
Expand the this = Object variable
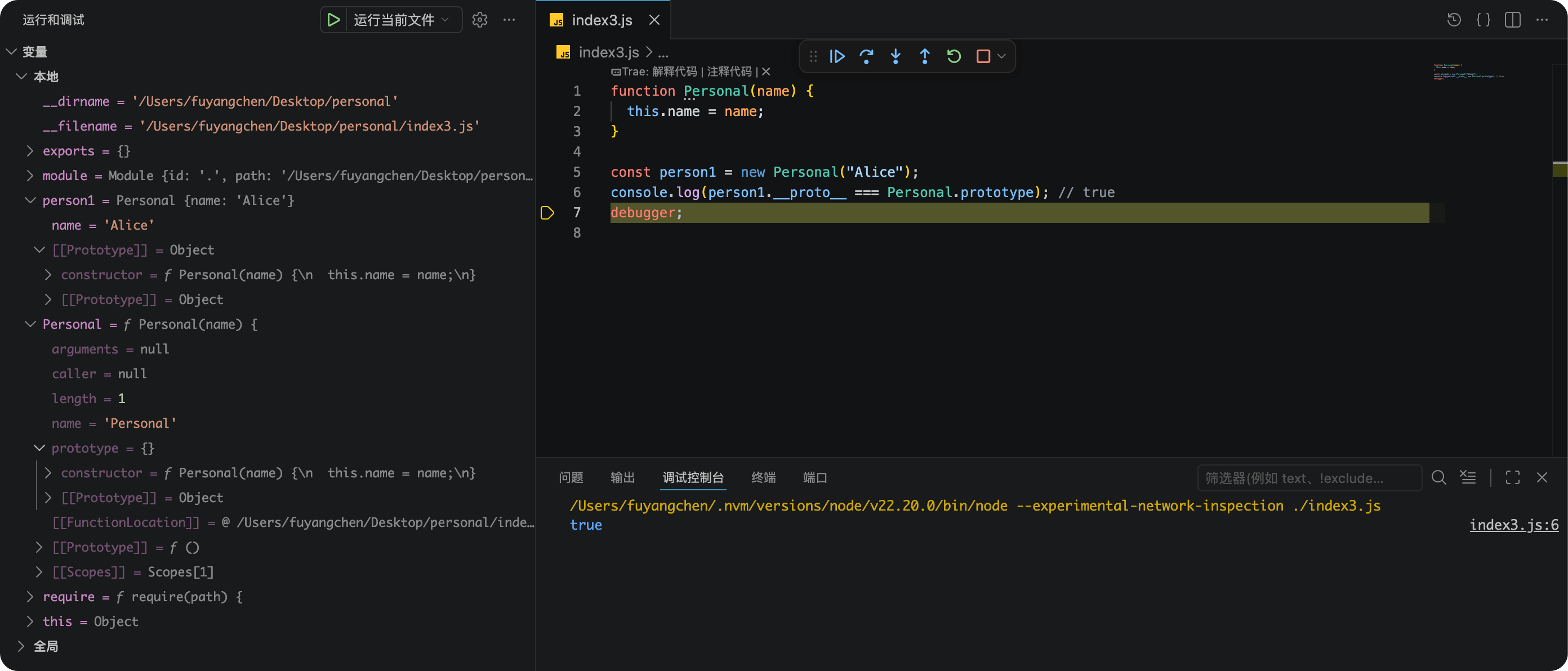click(30, 621)
